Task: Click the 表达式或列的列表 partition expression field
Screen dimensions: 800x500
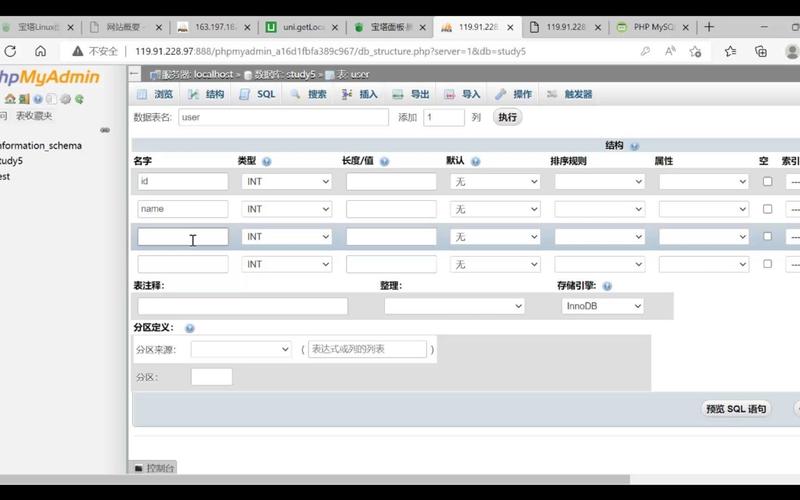Action: tap(367, 349)
